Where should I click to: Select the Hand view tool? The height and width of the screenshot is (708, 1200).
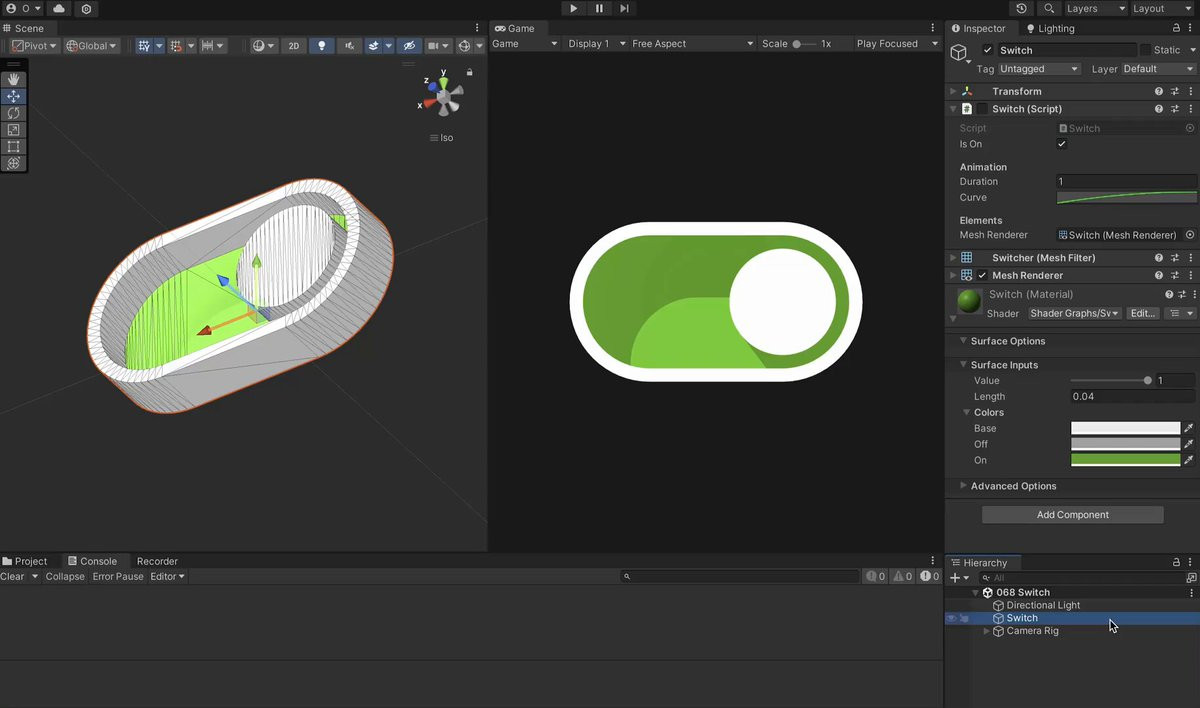point(13,79)
